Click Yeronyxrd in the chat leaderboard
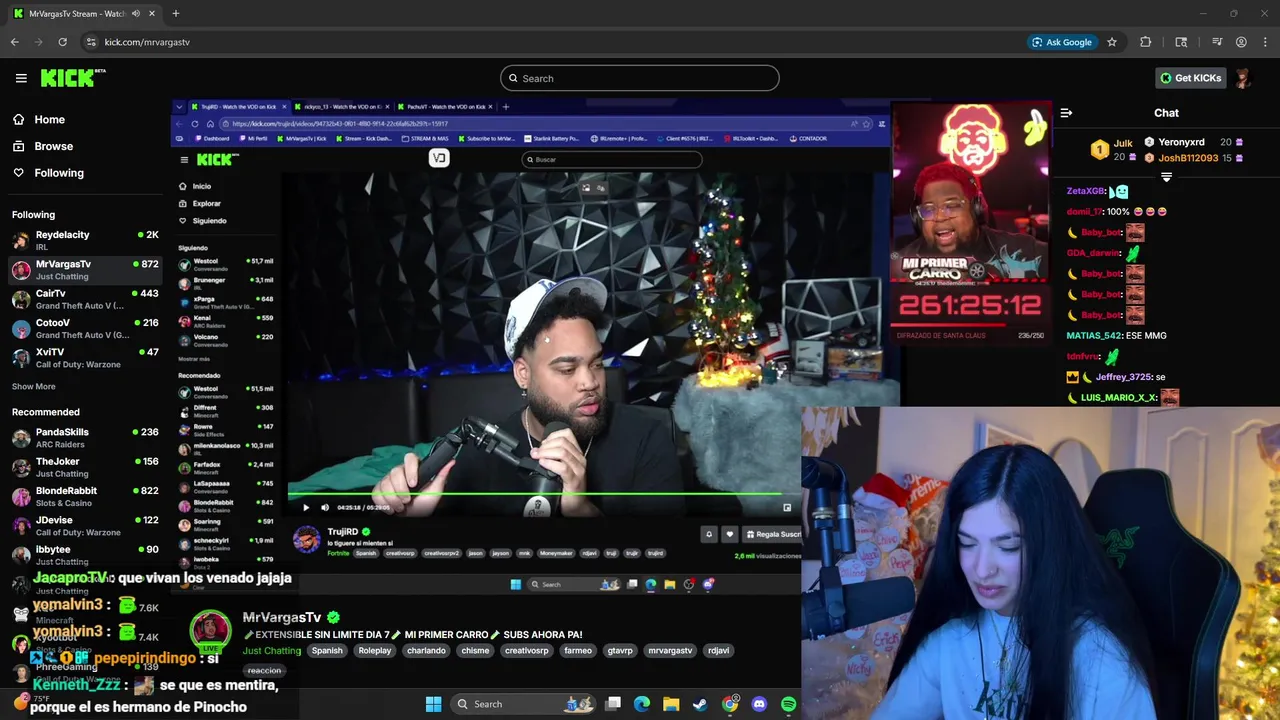 coord(1181,142)
